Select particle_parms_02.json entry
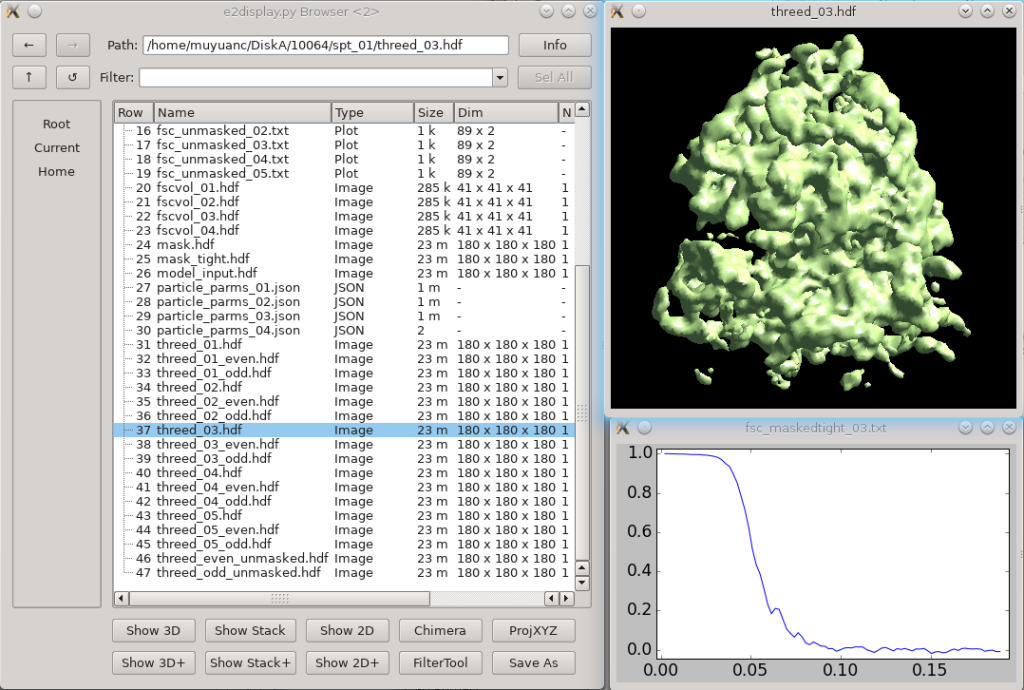Image resolution: width=1024 pixels, height=690 pixels. pos(228,302)
